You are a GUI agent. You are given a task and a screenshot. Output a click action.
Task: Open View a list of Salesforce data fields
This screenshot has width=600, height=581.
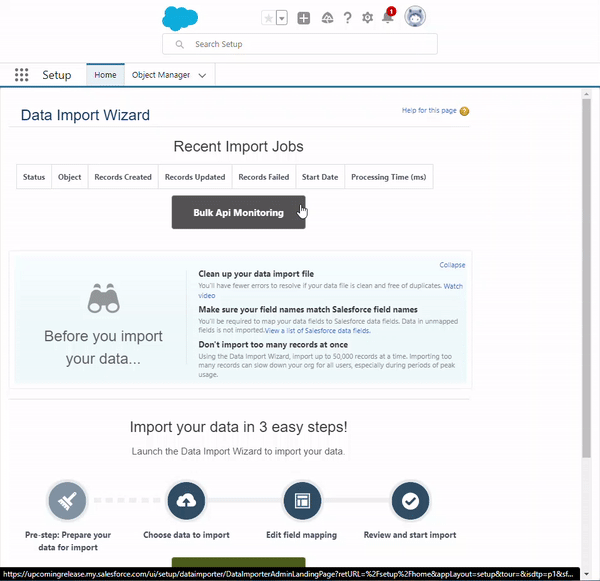click(x=318, y=331)
